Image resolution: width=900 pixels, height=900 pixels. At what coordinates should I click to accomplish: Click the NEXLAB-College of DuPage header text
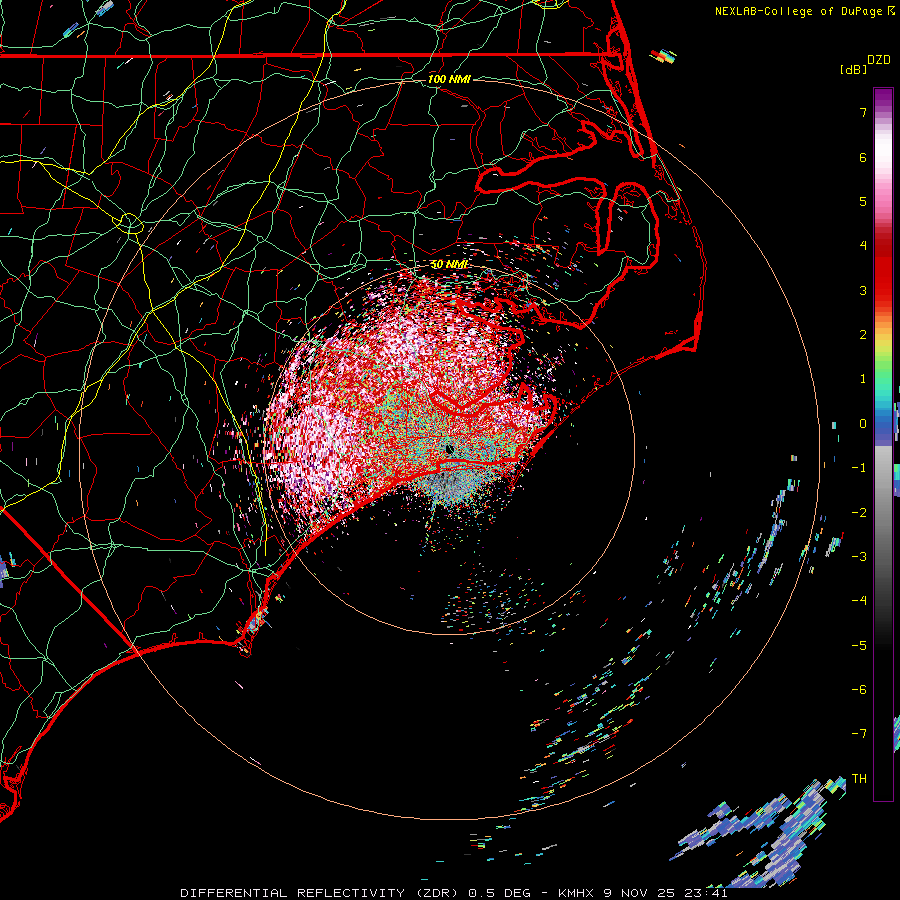click(x=798, y=11)
